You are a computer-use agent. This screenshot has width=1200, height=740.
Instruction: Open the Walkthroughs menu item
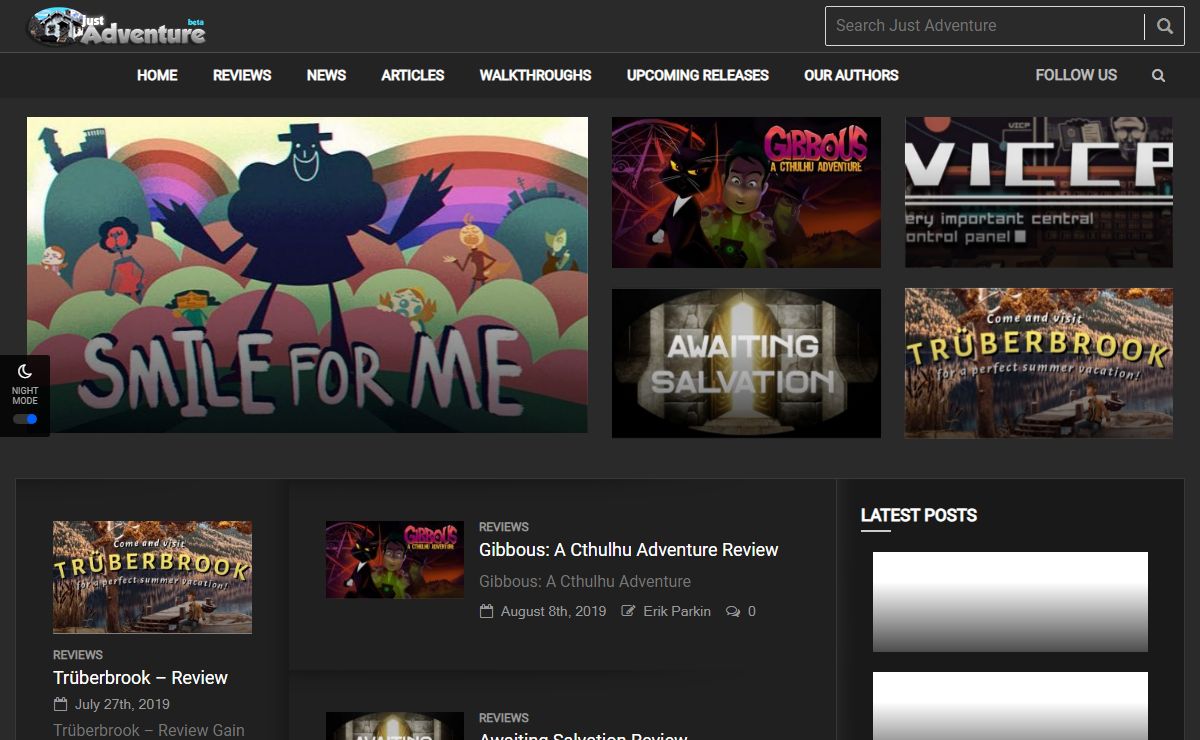pos(535,75)
